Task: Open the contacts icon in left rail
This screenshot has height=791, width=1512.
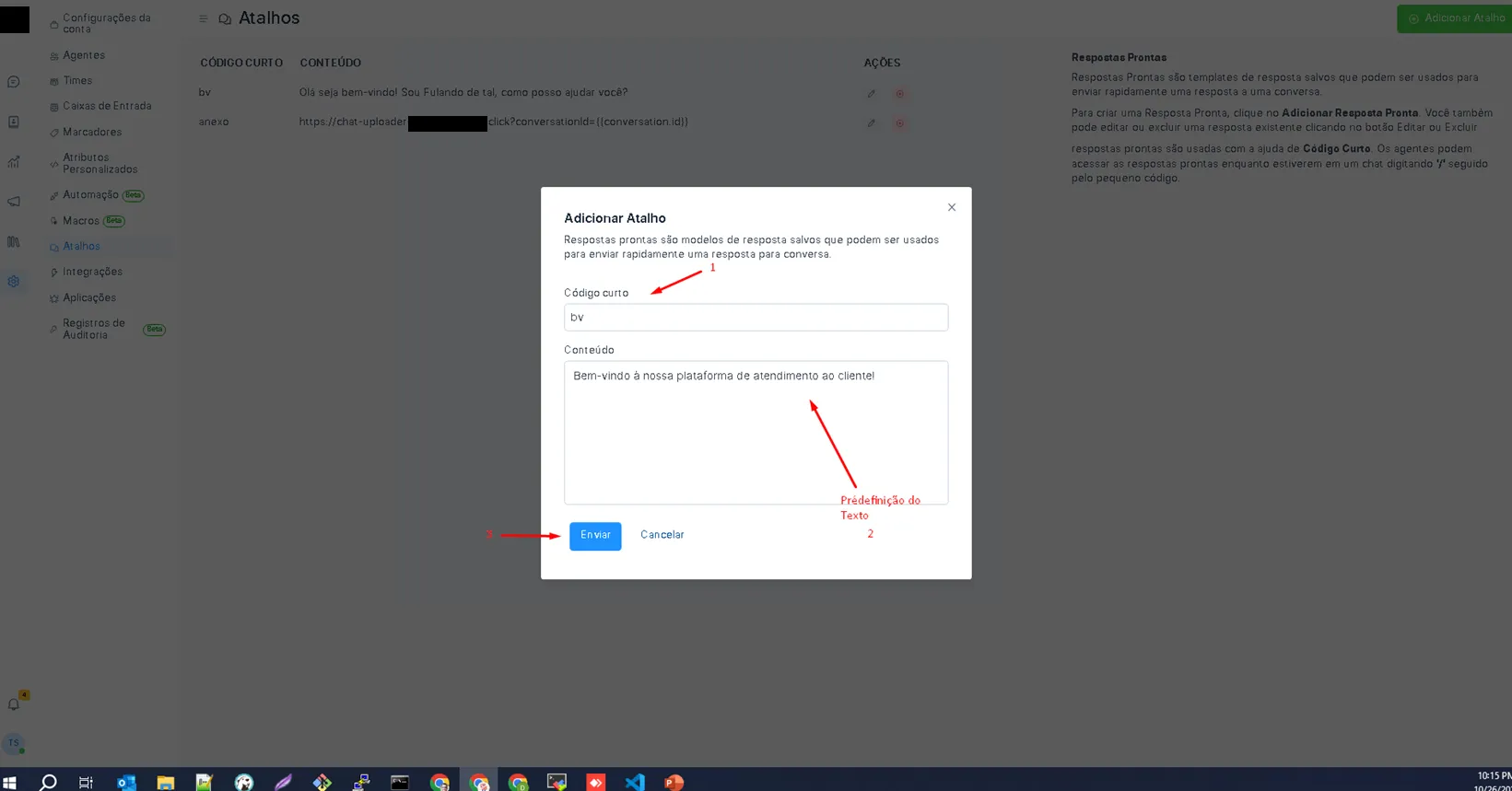Action: (x=14, y=122)
